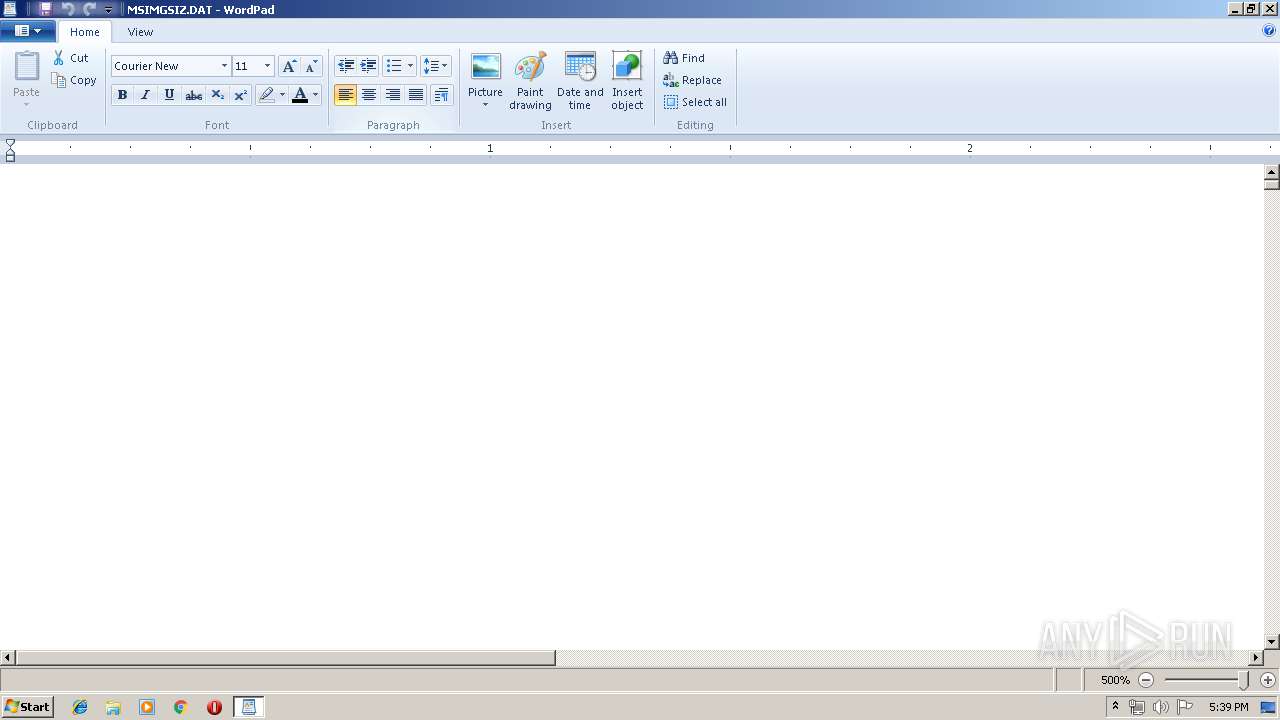The width and height of the screenshot is (1280, 720).
Task: Click the vertical scrollbar up arrow
Action: point(1272,172)
